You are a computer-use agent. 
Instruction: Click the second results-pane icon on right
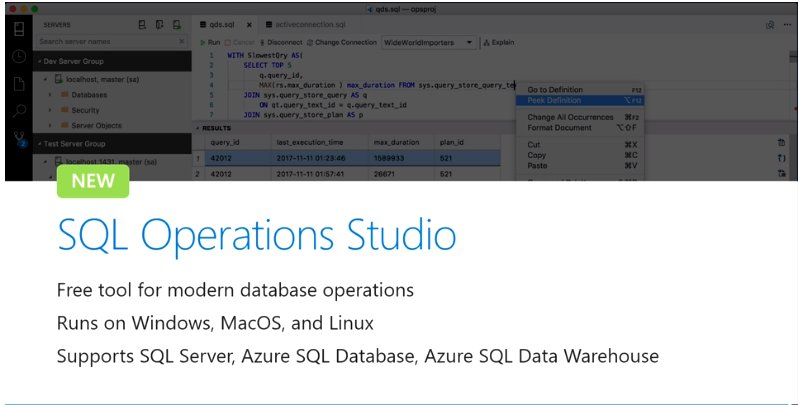tap(781, 158)
